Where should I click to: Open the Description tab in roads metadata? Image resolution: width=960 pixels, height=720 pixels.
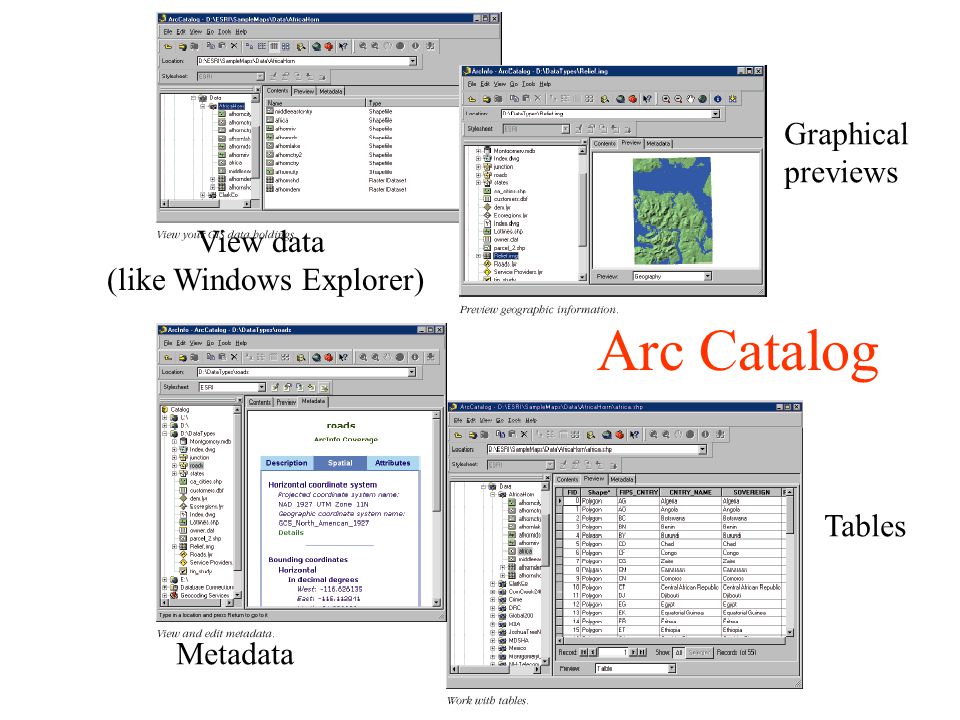pyautogui.click(x=287, y=463)
